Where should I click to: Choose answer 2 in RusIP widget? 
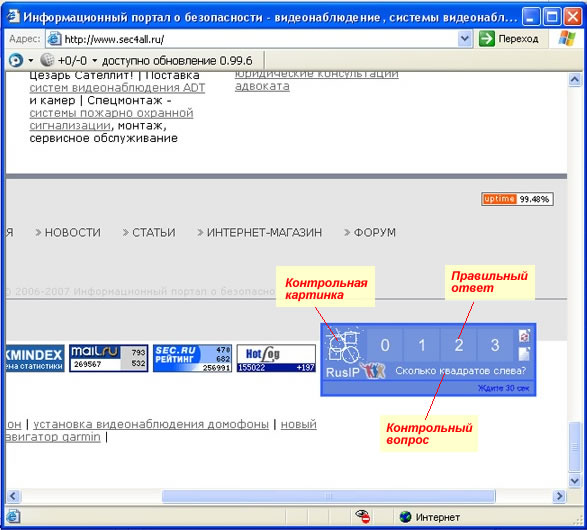point(458,345)
